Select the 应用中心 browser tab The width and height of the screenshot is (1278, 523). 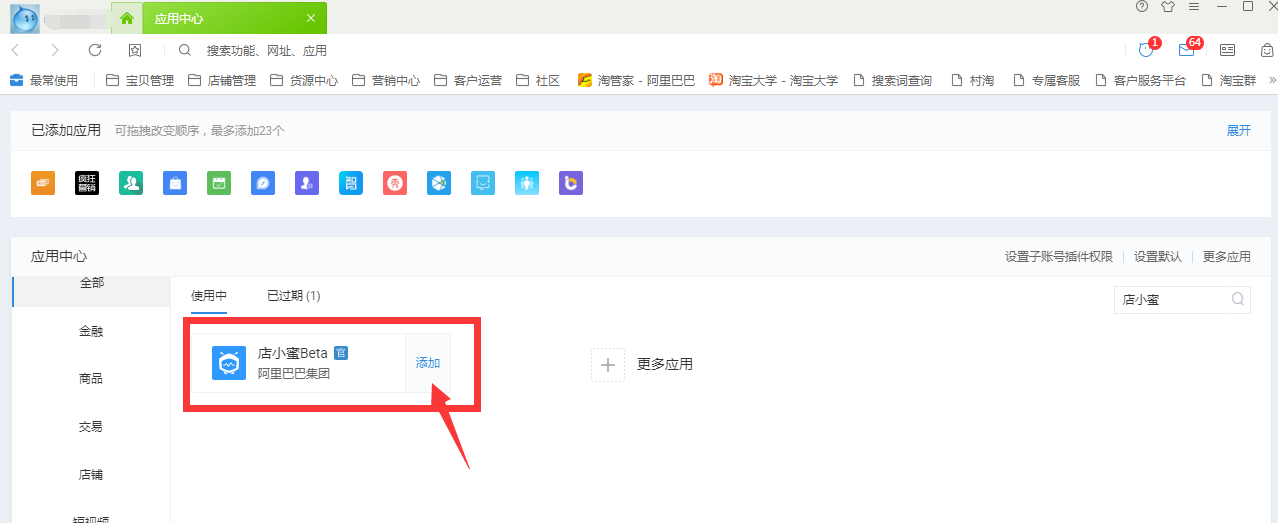pyautogui.click(x=234, y=18)
